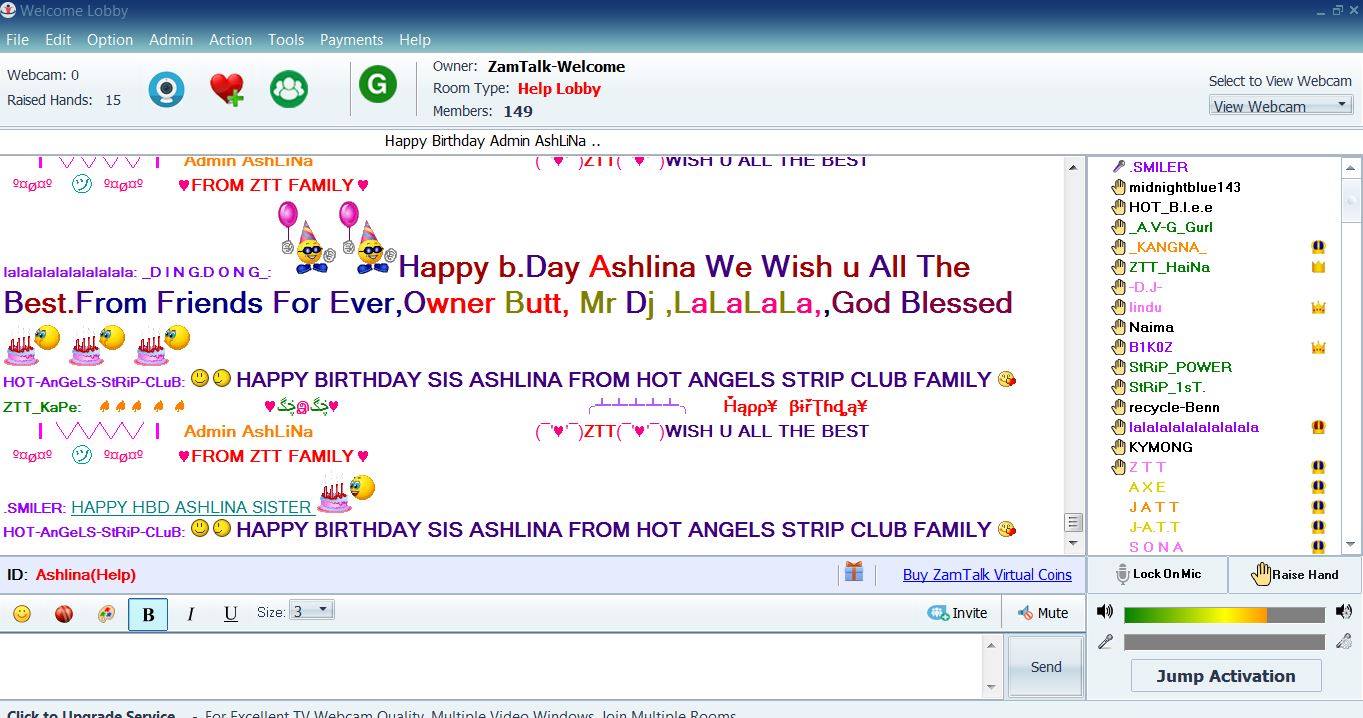The width and height of the screenshot is (1363, 718).
Task: Click the Send button
Action: pyautogui.click(x=1046, y=667)
